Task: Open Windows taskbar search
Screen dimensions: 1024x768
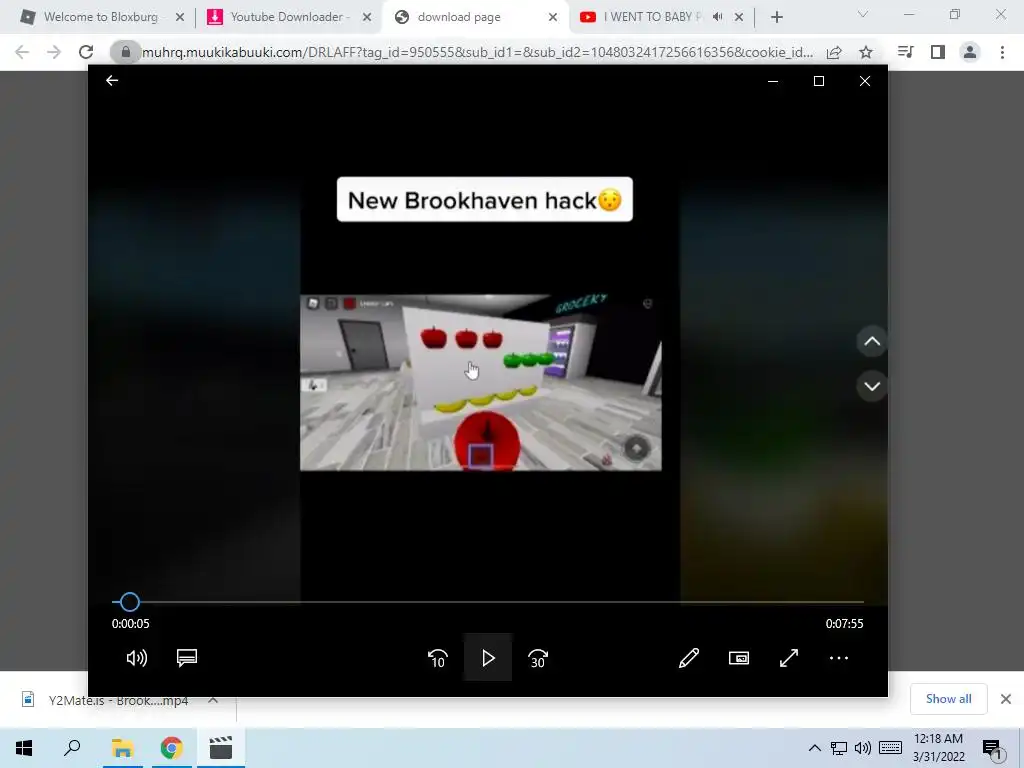Action: coord(72,748)
